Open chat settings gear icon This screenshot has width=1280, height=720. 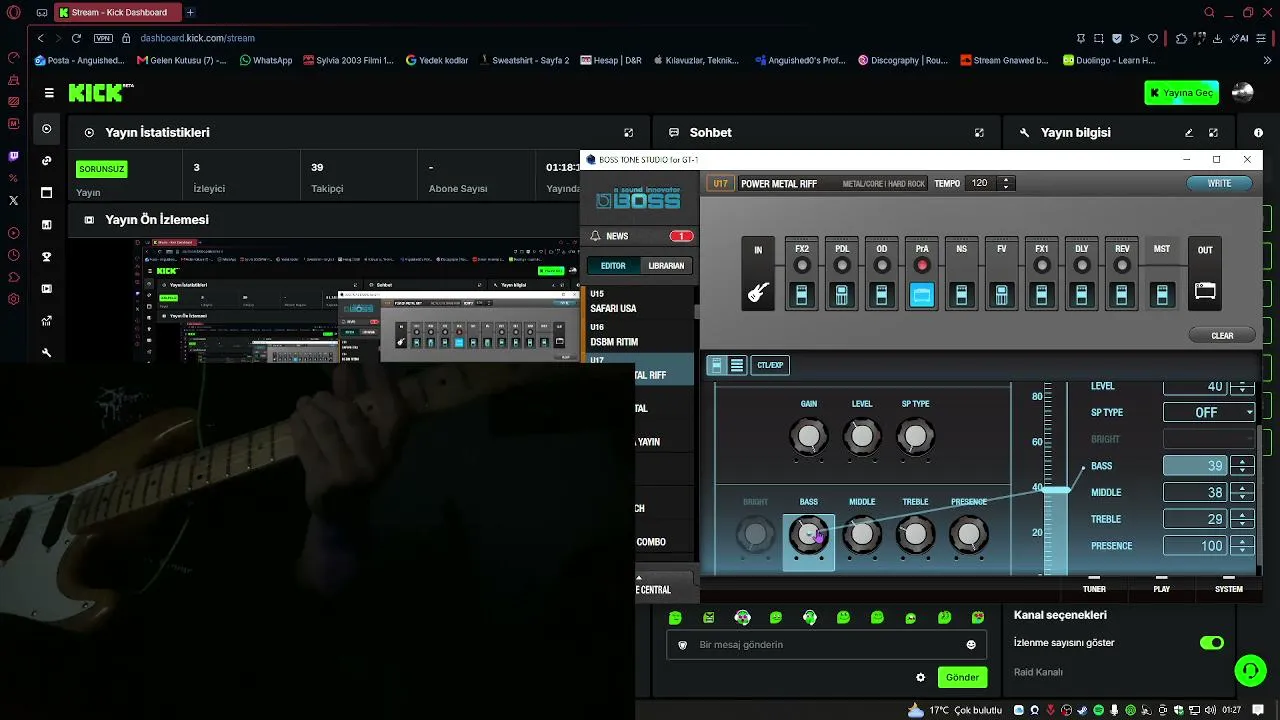pyautogui.click(x=921, y=677)
